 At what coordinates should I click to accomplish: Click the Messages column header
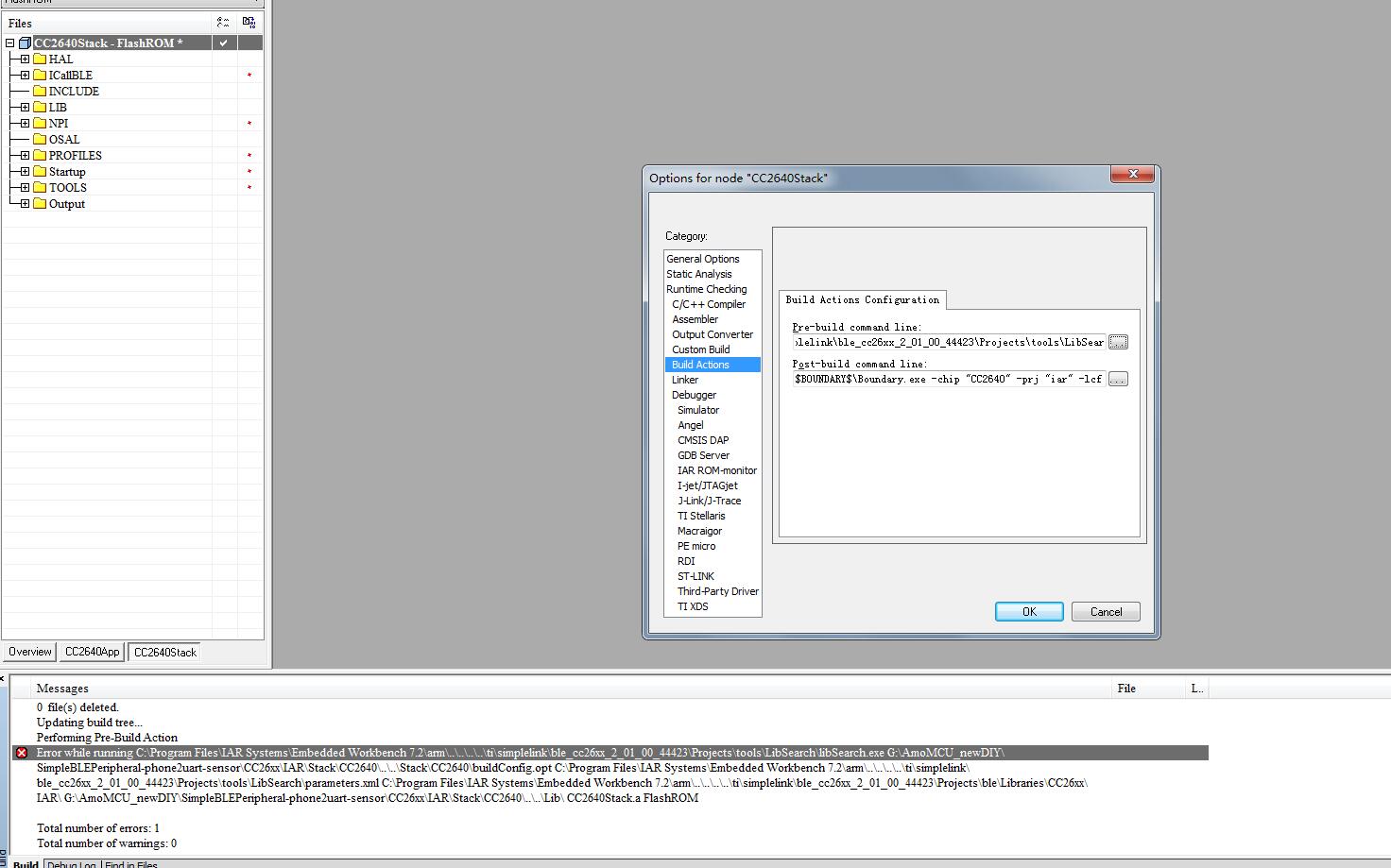[x=572, y=689]
